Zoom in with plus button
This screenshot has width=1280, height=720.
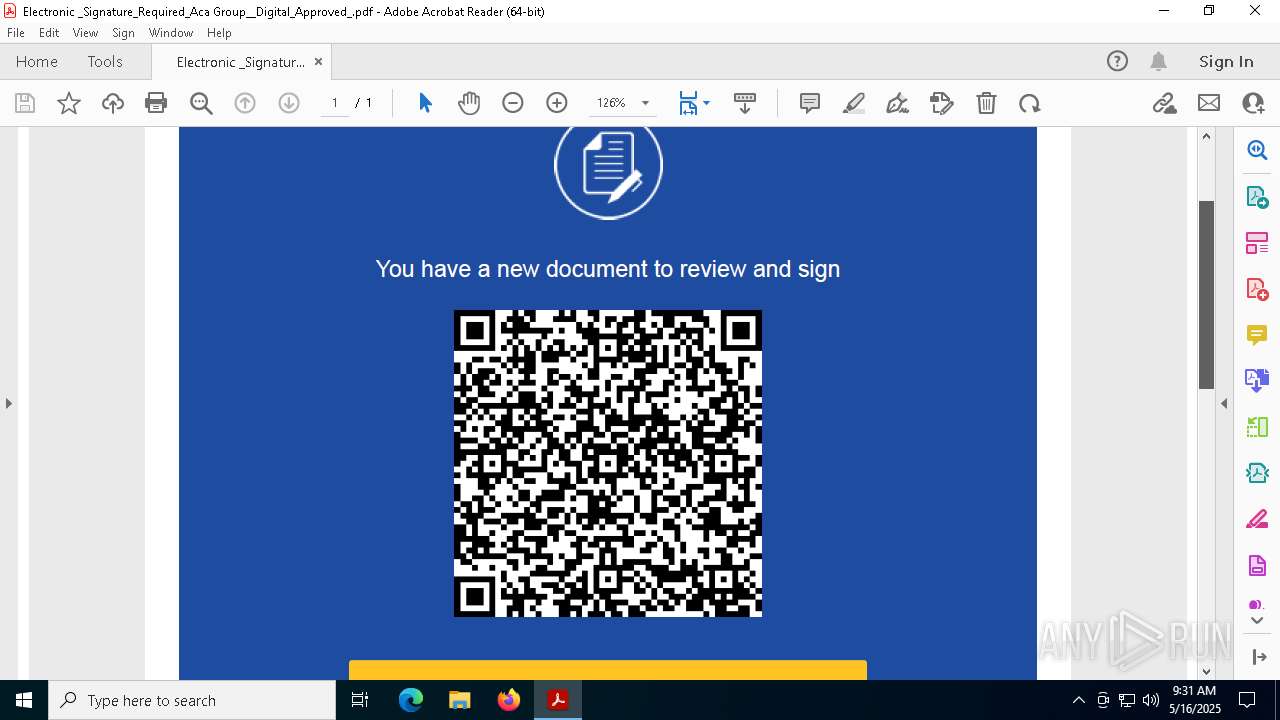557,103
